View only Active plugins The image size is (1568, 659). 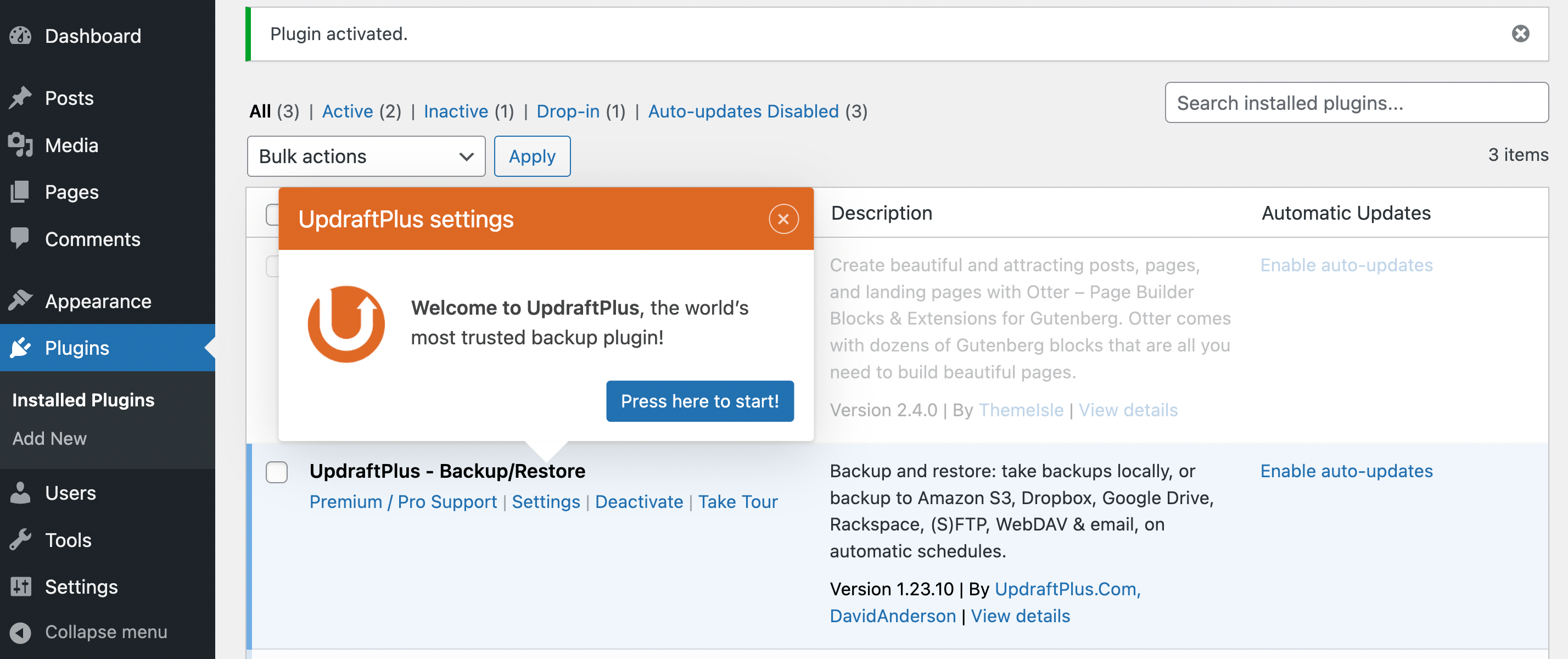(x=348, y=111)
